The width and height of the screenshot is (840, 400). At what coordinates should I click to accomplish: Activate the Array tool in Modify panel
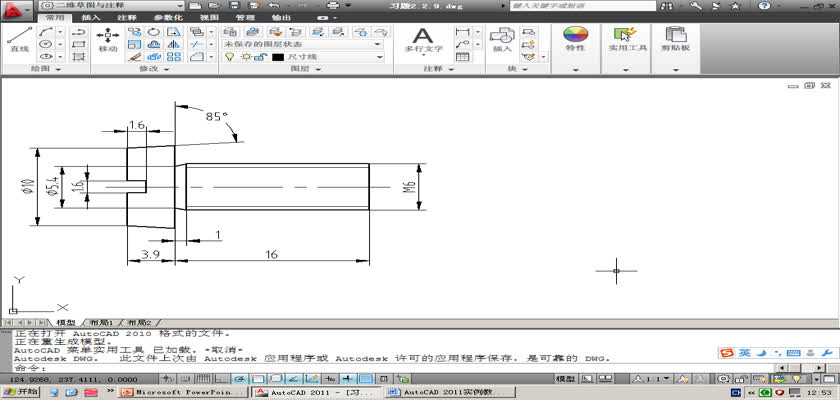(174, 56)
